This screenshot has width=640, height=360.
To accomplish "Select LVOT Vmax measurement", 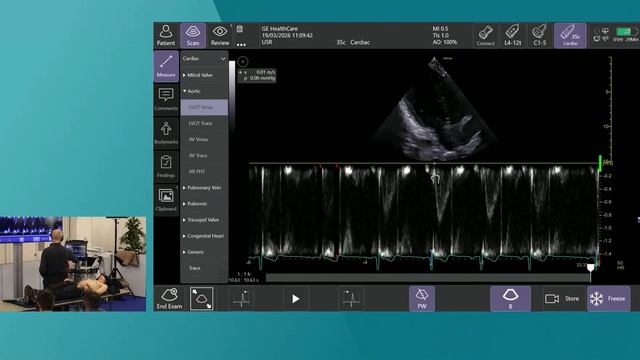I will click(x=204, y=107).
